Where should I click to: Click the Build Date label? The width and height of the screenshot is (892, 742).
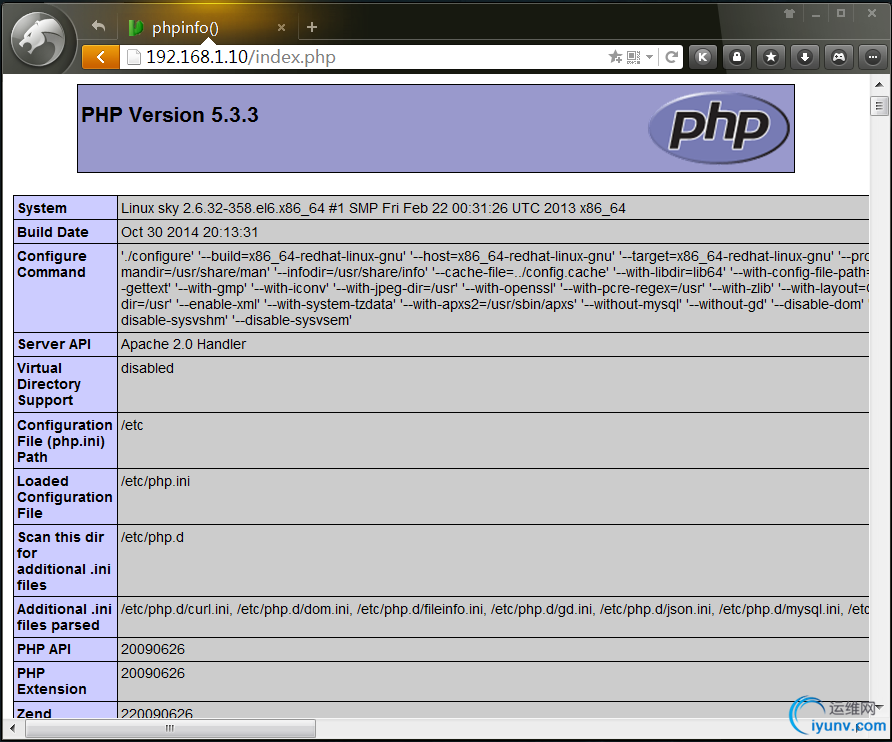pos(53,232)
